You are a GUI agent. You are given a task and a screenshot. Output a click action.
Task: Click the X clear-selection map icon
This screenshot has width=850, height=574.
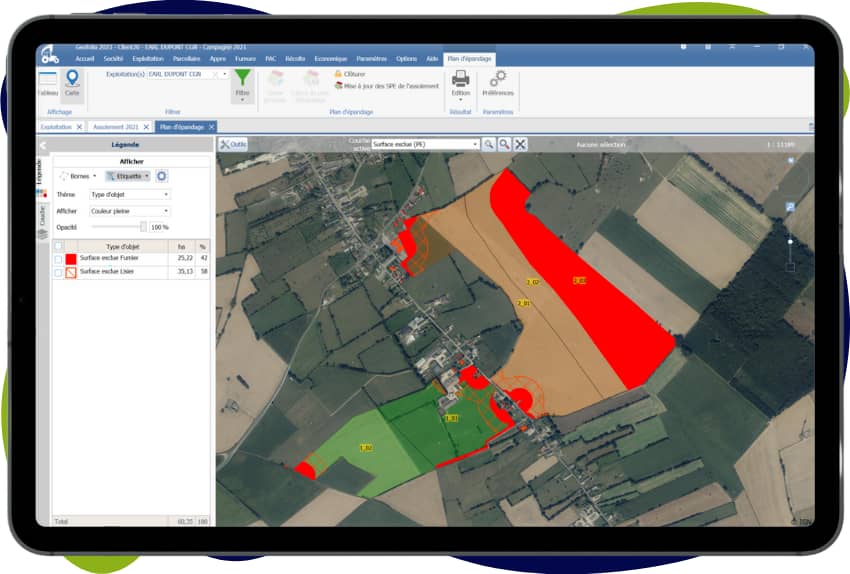point(520,144)
